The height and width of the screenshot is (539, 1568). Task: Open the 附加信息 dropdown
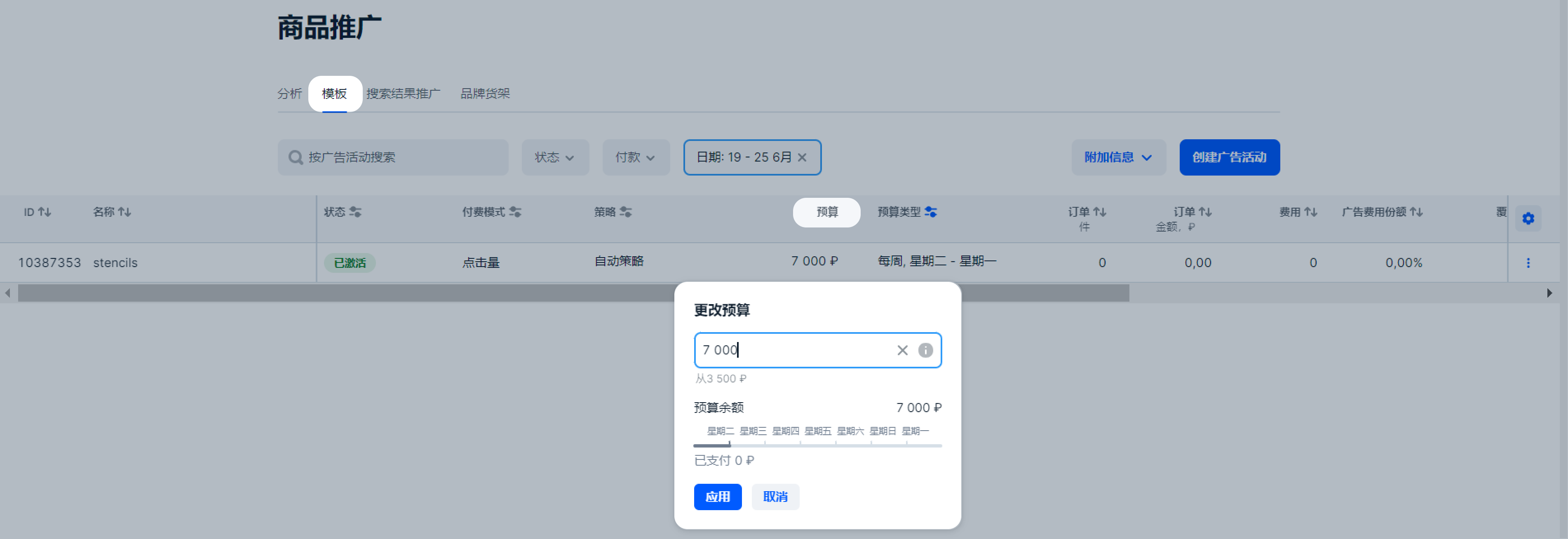click(x=1119, y=157)
